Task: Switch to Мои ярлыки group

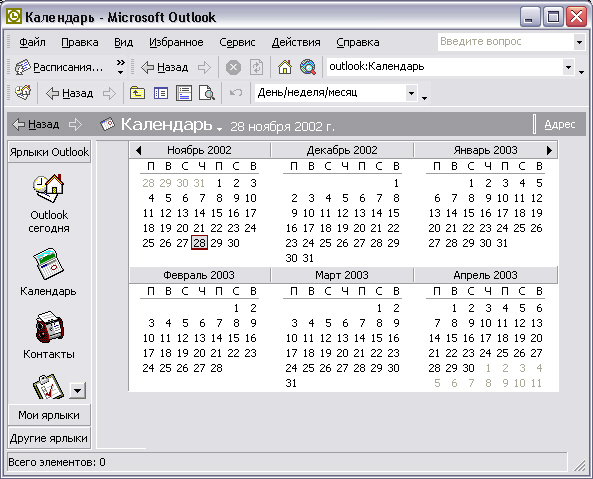Action: coord(49,415)
